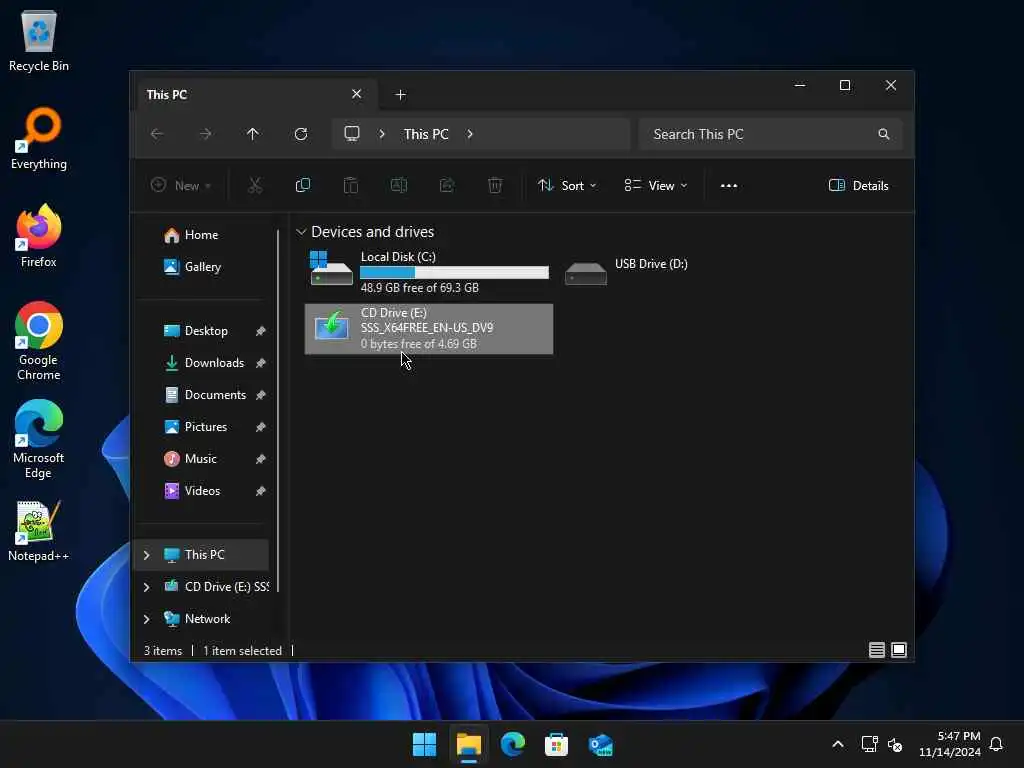Select Everything desktop shortcut
Viewport: 1024px width, 768px height.
tap(39, 139)
